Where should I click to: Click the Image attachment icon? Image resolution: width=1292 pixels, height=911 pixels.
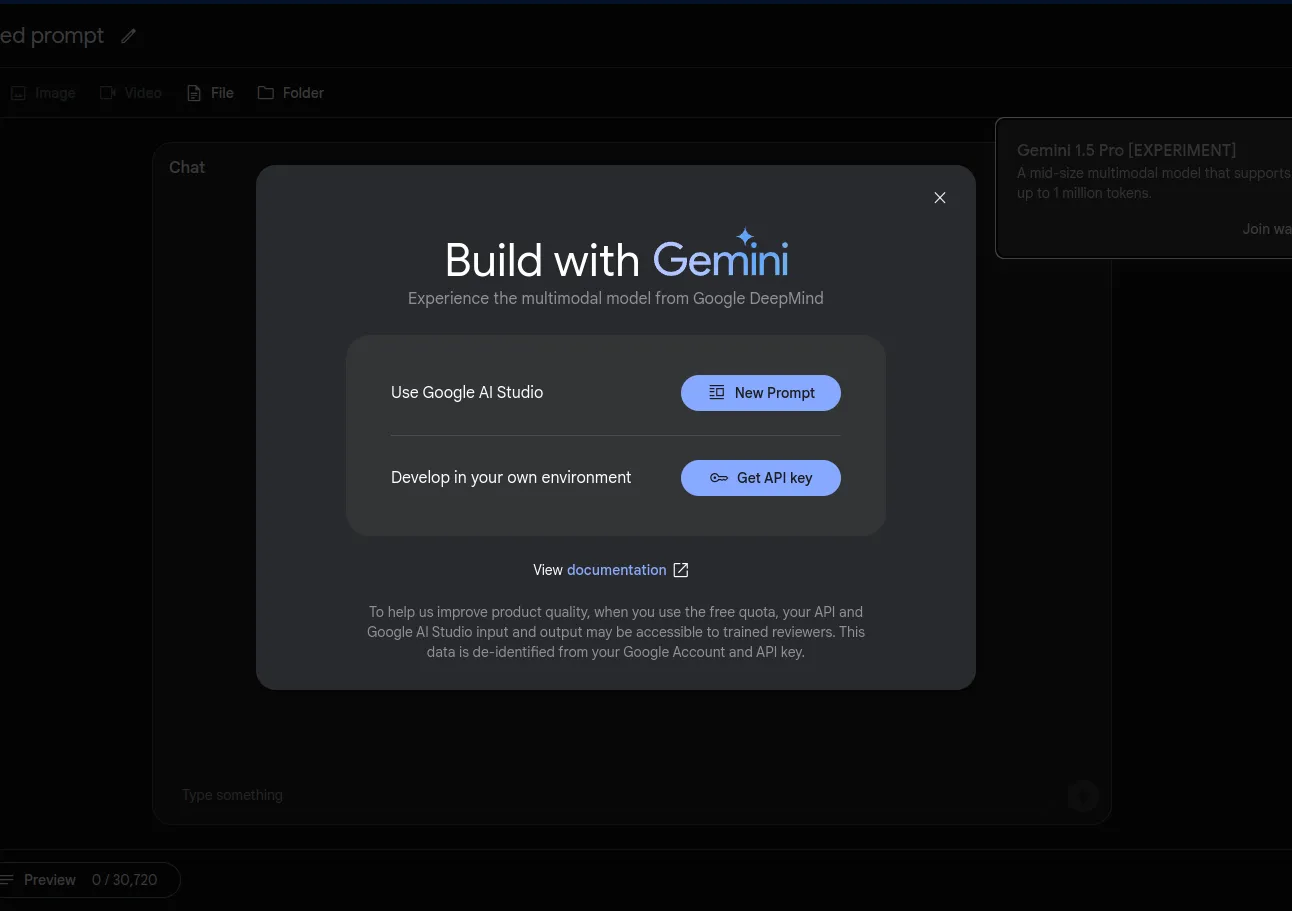pyautogui.click(x=18, y=92)
